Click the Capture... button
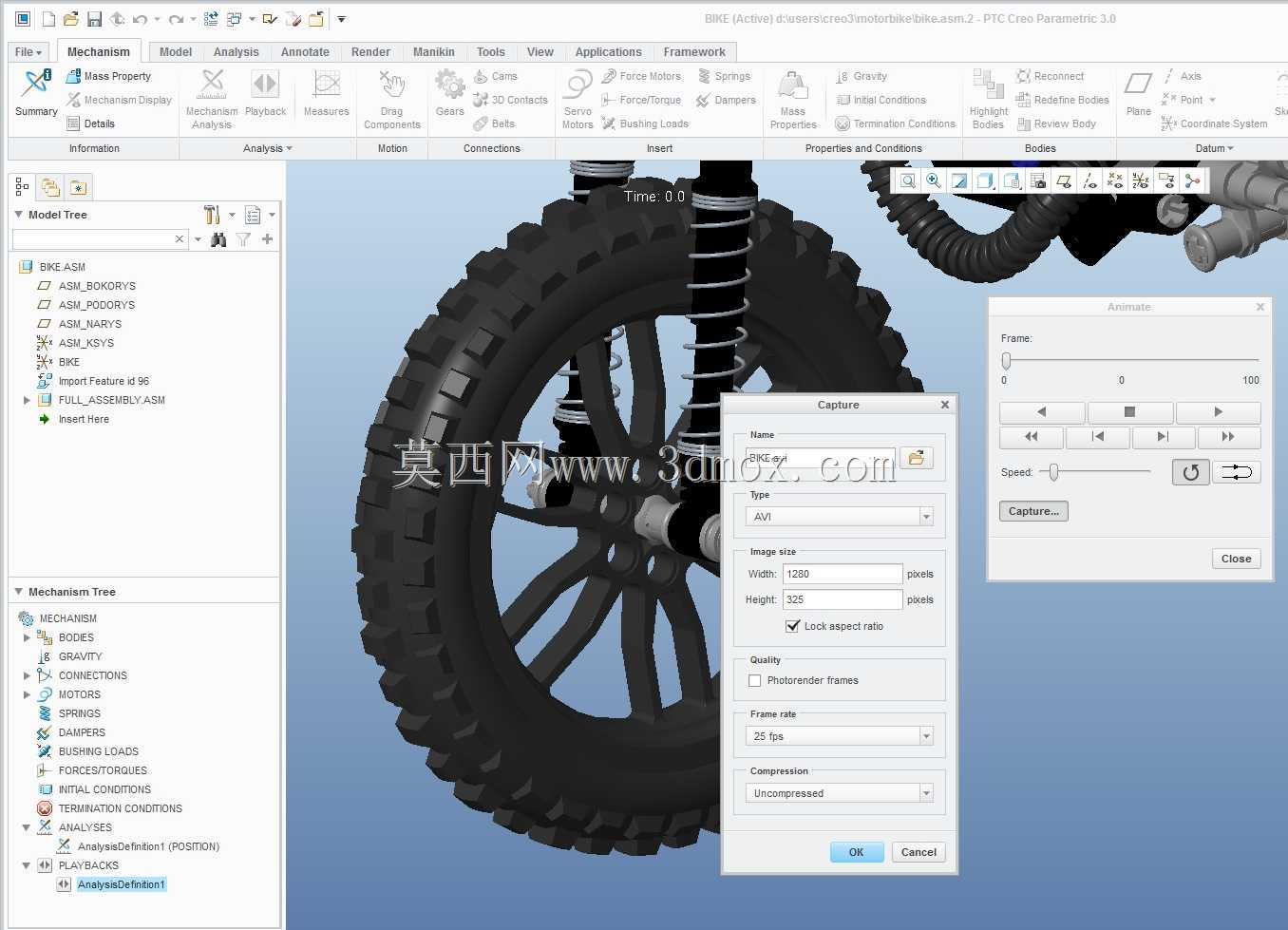 click(x=1033, y=511)
